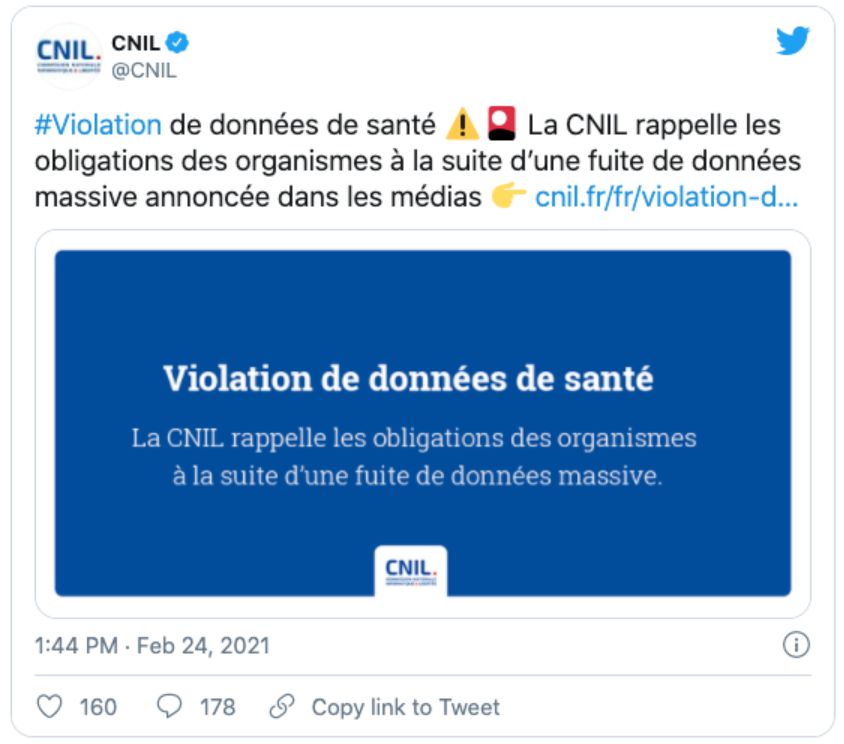Like the tweet with the heart icon
The width and height of the screenshot is (844, 744).
(x=49, y=706)
